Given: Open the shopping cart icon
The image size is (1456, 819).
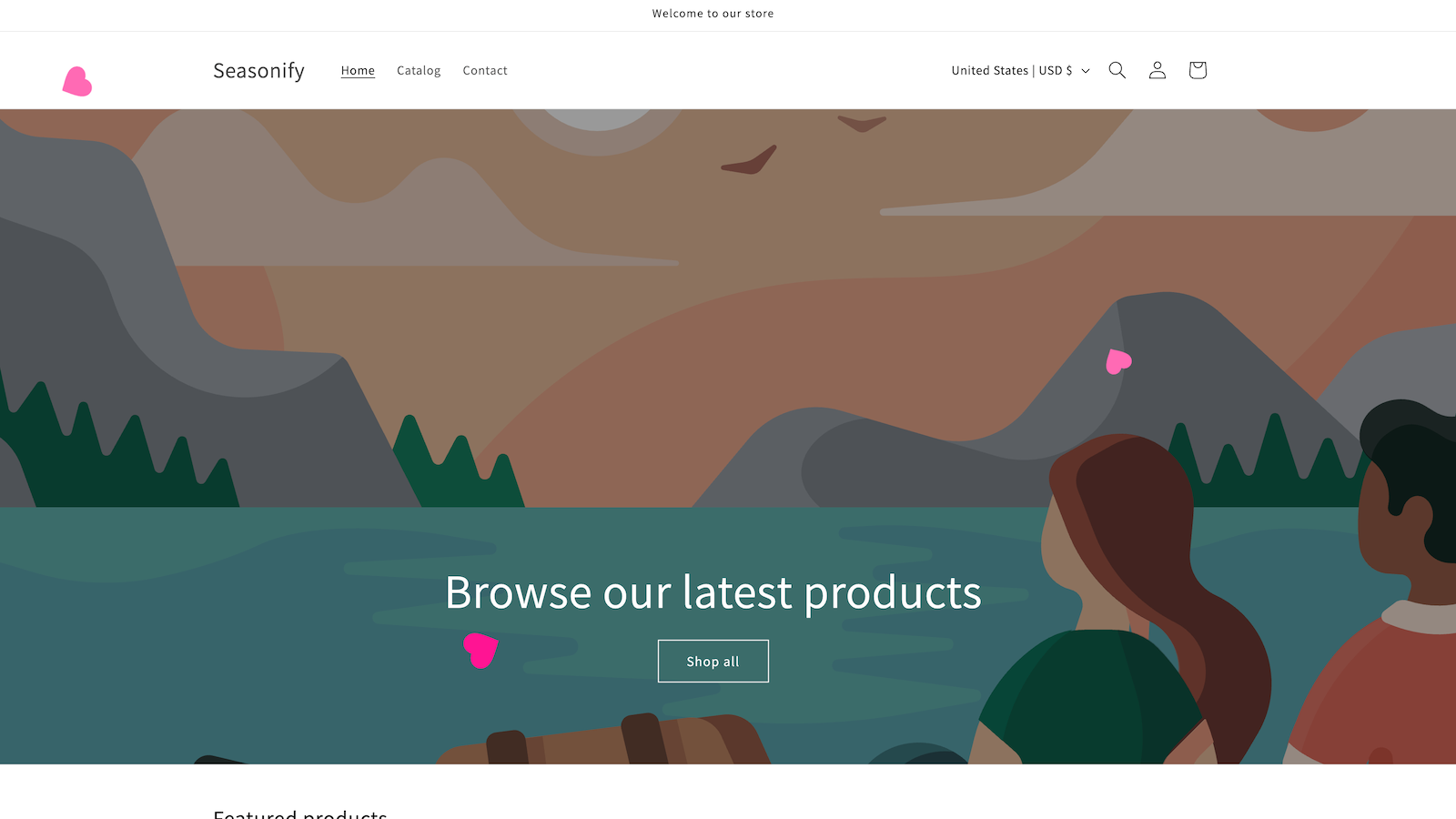Looking at the screenshot, I should pos(1198,70).
